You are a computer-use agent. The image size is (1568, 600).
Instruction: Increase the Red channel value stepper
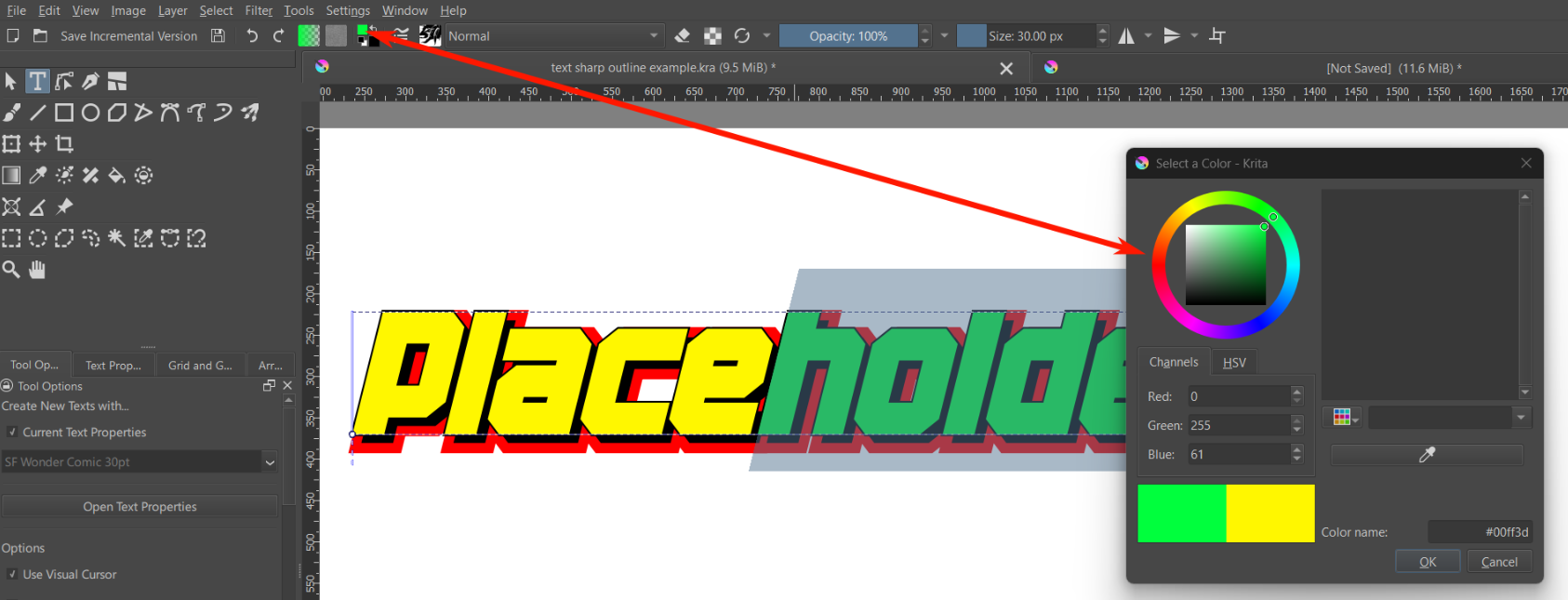click(1297, 392)
